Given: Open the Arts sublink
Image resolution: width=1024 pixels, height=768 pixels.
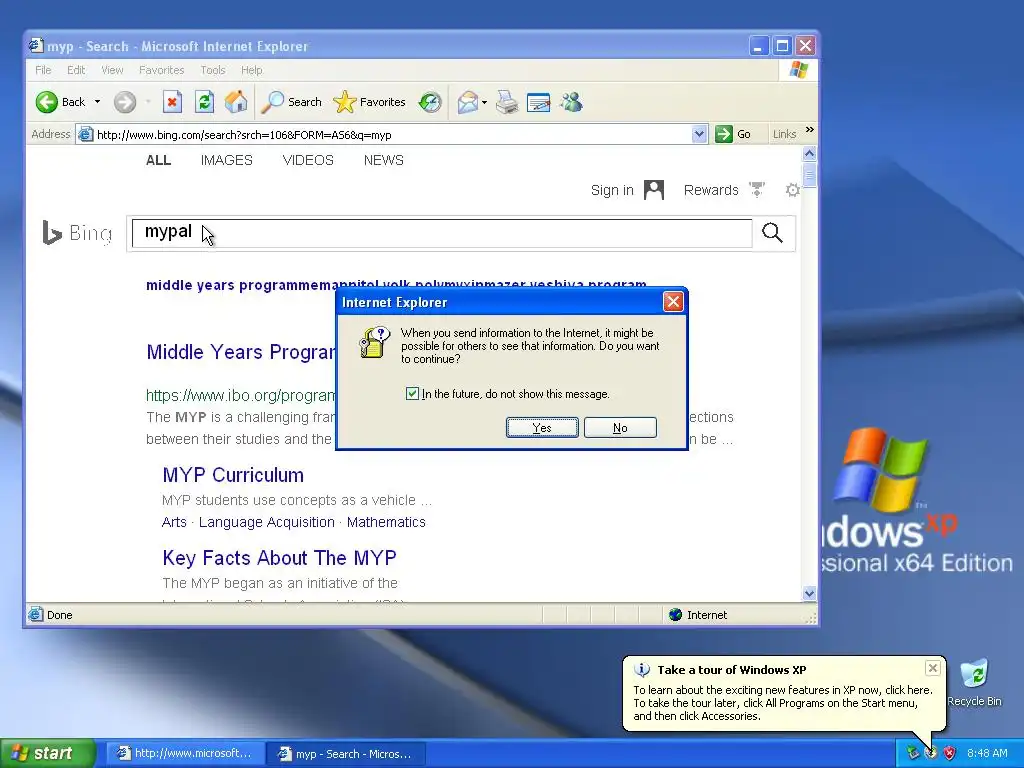Looking at the screenshot, I should pos(174,522).
